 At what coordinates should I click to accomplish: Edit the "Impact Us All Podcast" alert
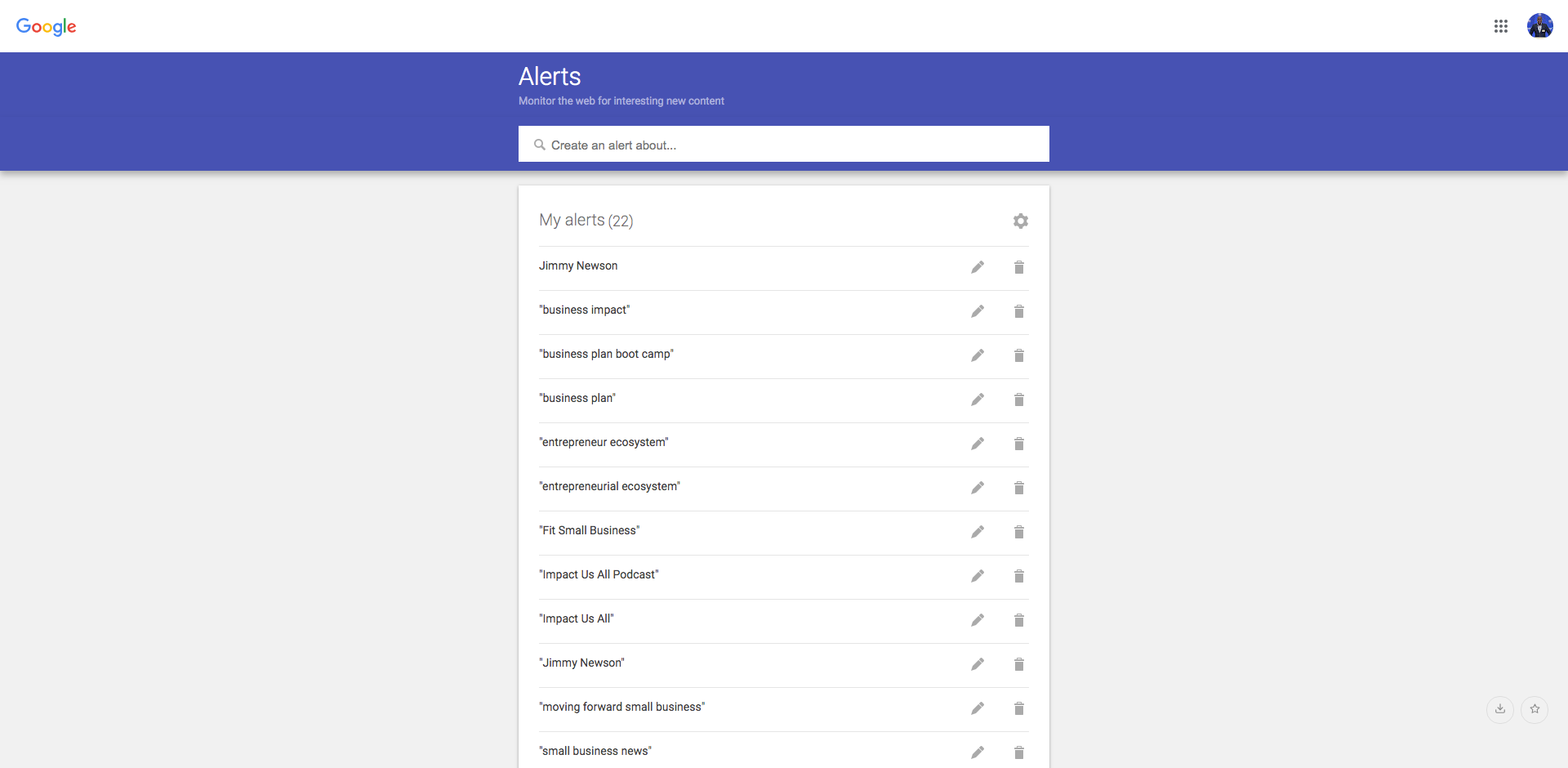978,576
